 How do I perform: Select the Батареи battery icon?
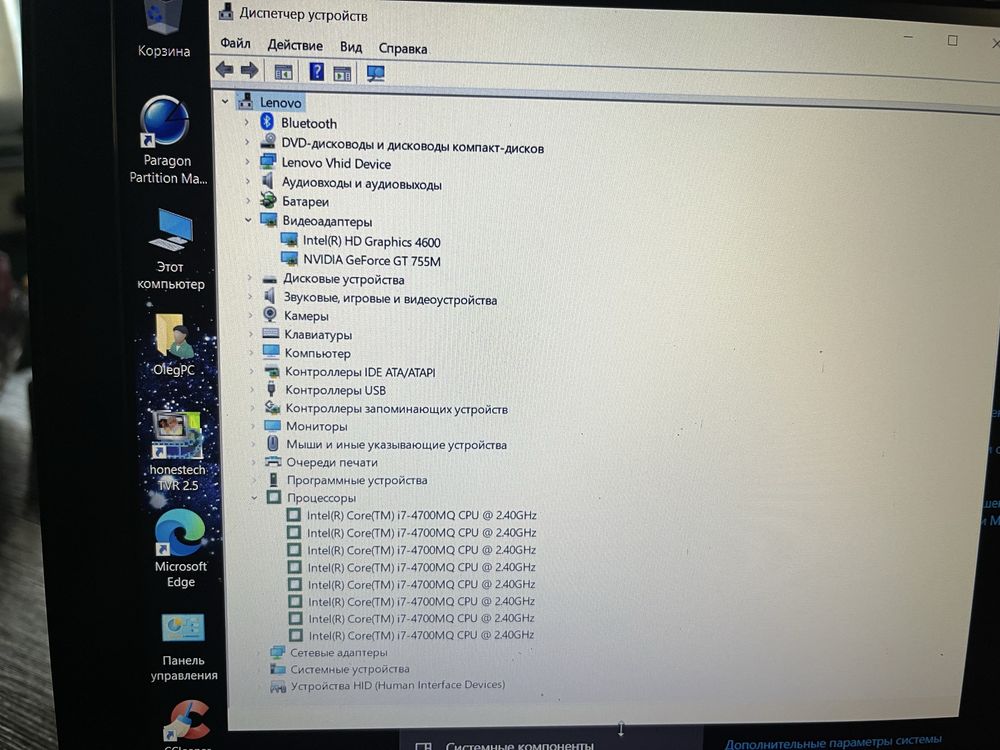(x=268, y=200)
